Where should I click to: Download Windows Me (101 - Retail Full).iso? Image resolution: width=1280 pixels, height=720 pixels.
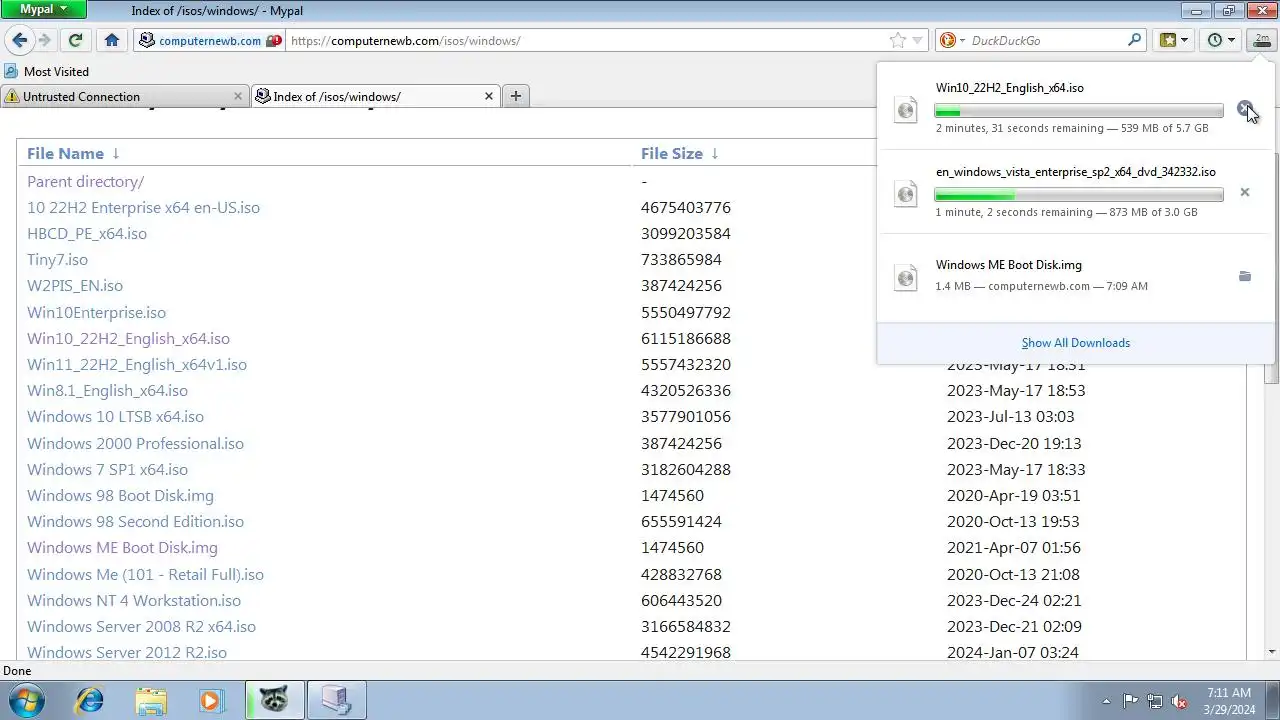click(x=145, y=575)
